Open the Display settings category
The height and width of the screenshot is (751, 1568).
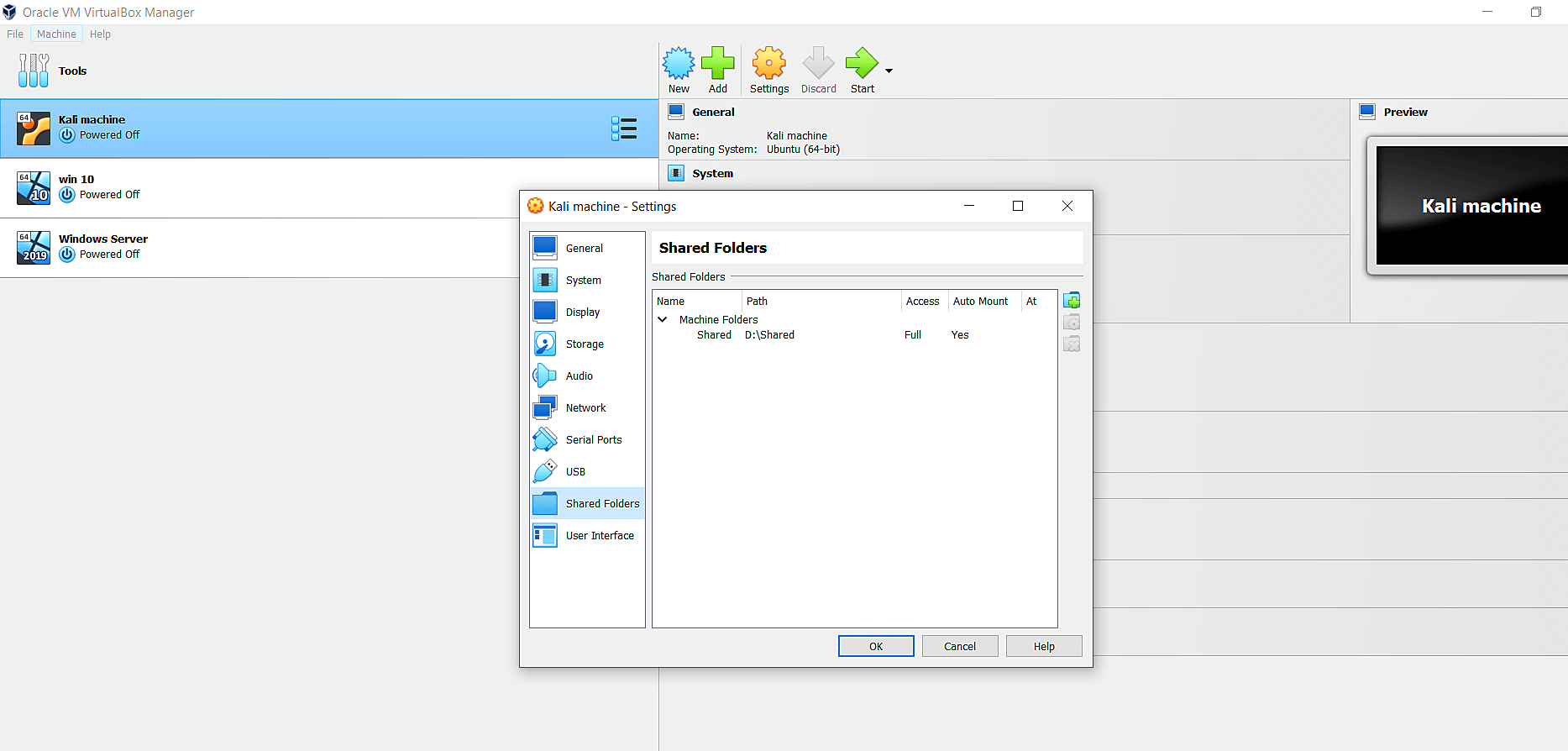587,312
